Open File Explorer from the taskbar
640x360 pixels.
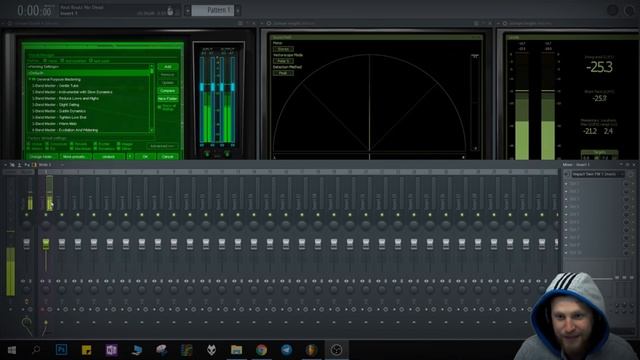coord(236,350)
